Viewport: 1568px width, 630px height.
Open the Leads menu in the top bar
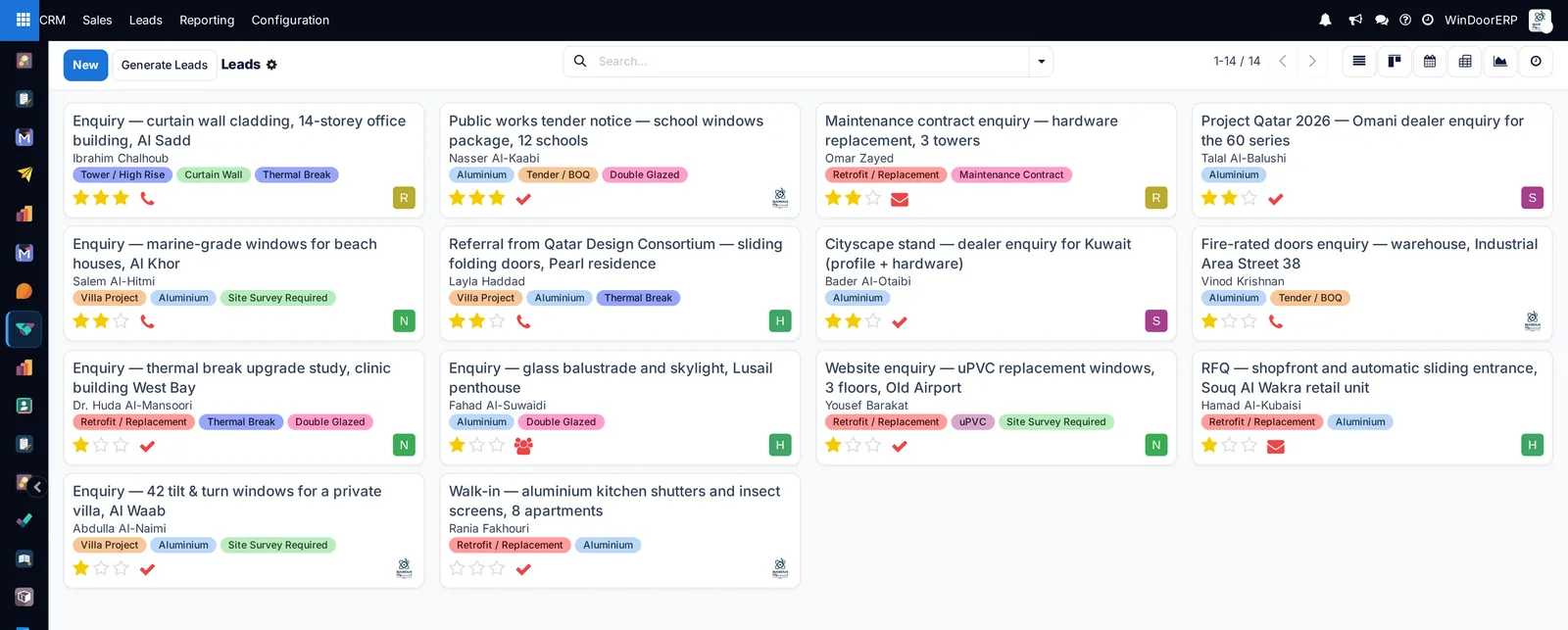coord(146,20)
